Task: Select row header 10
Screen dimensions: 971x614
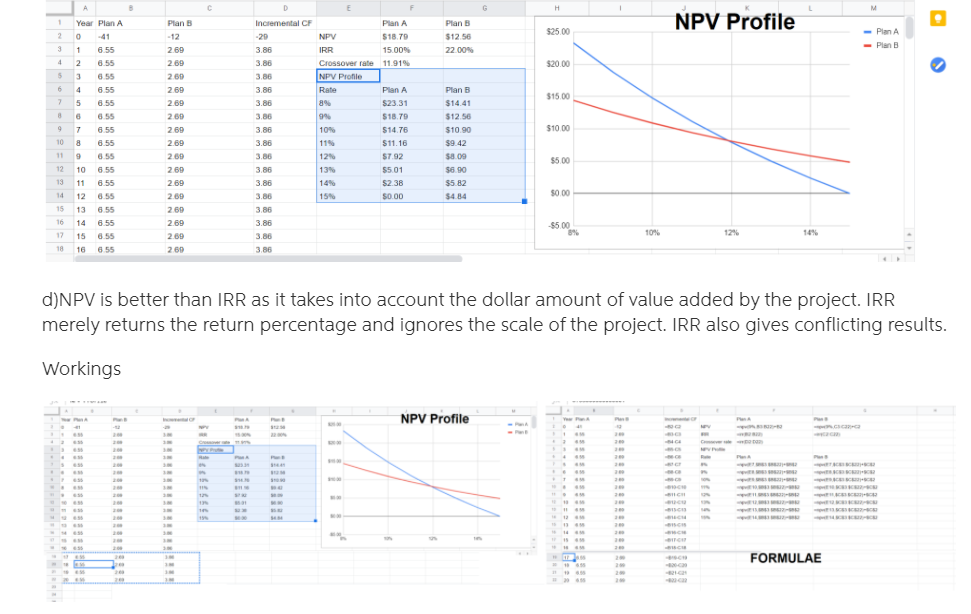Action: coord(59,143)
